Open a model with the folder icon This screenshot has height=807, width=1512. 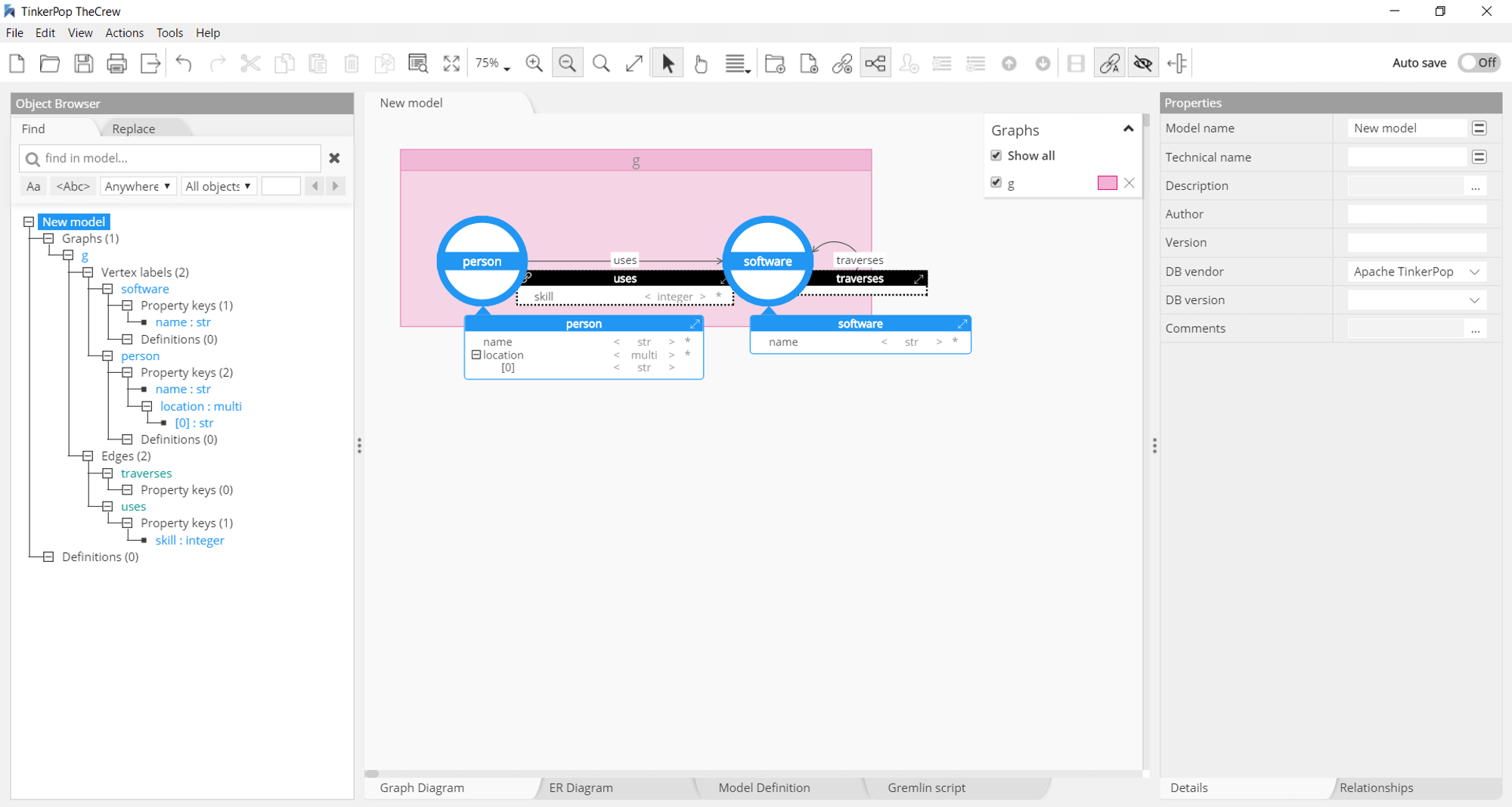point(50,64)
